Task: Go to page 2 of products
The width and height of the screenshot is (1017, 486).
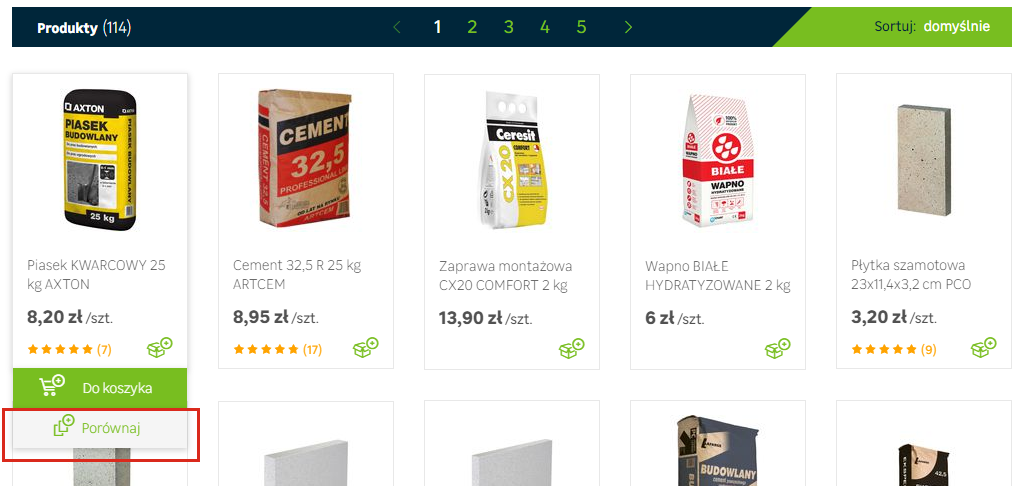Action: 472,27
